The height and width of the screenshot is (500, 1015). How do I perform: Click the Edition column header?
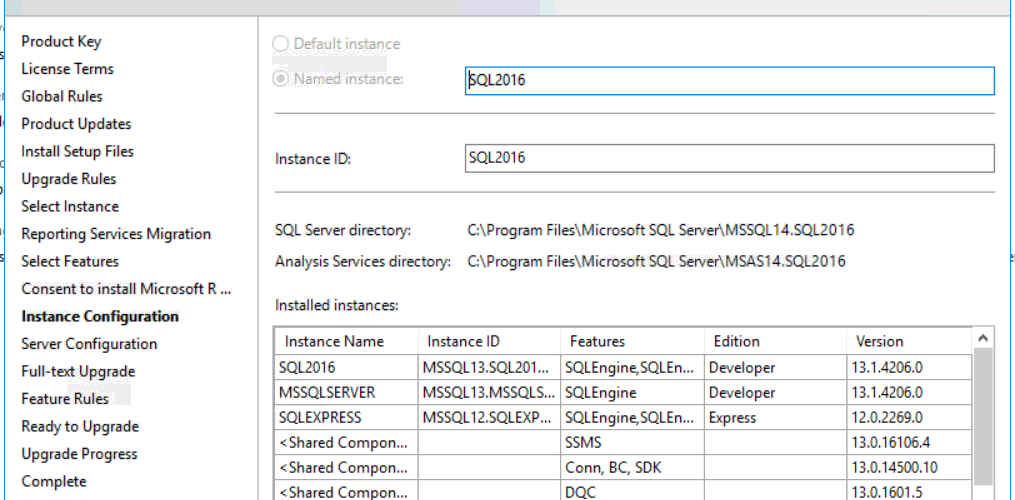(x=736, y=341)
